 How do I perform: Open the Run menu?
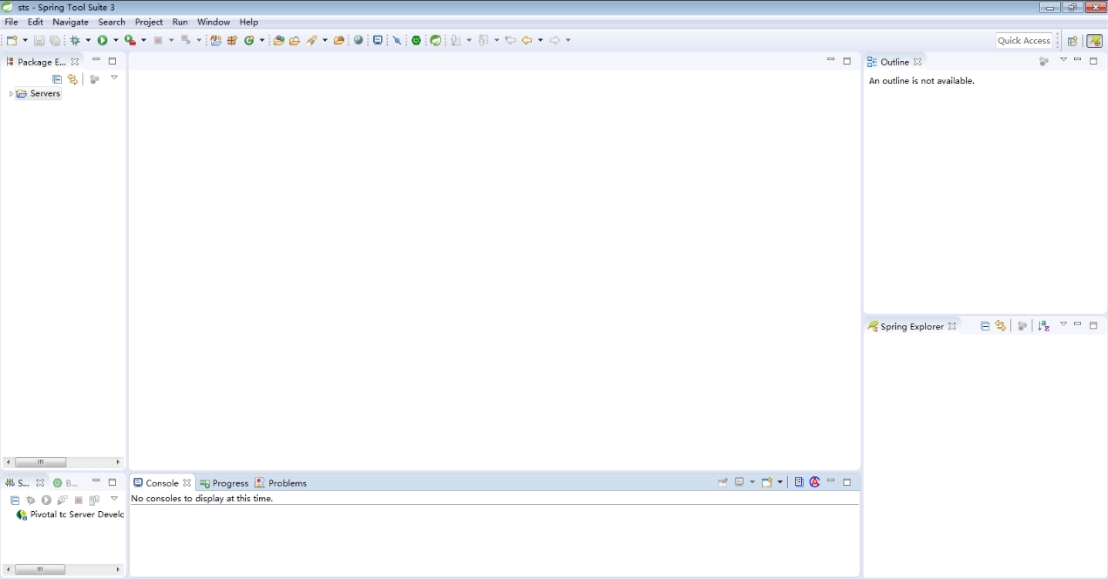tap(180, 22)
